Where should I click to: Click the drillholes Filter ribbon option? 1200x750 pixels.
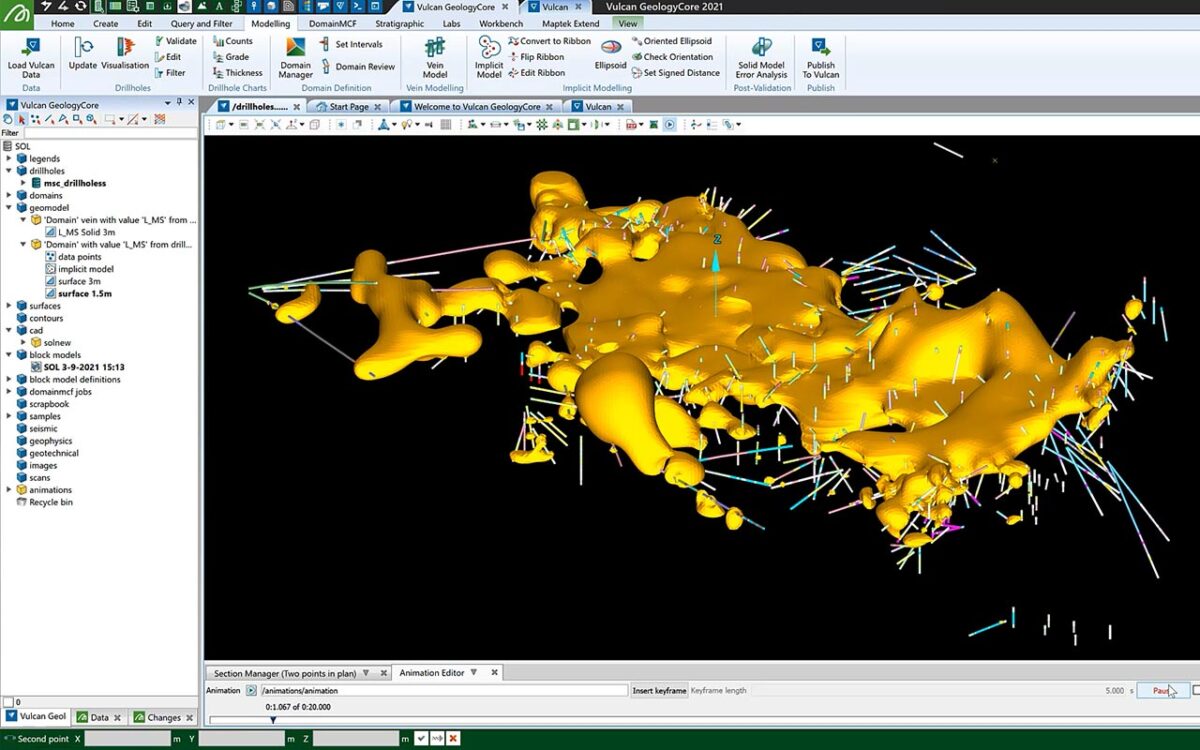169,73
